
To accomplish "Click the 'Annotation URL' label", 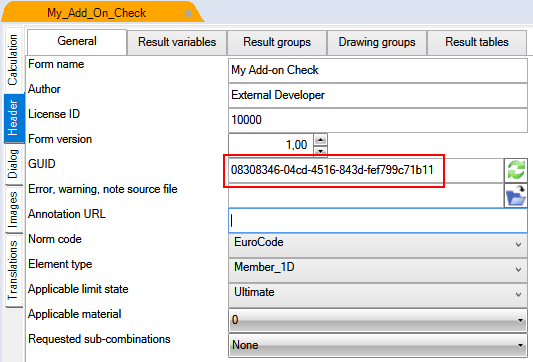I will 67,214.
